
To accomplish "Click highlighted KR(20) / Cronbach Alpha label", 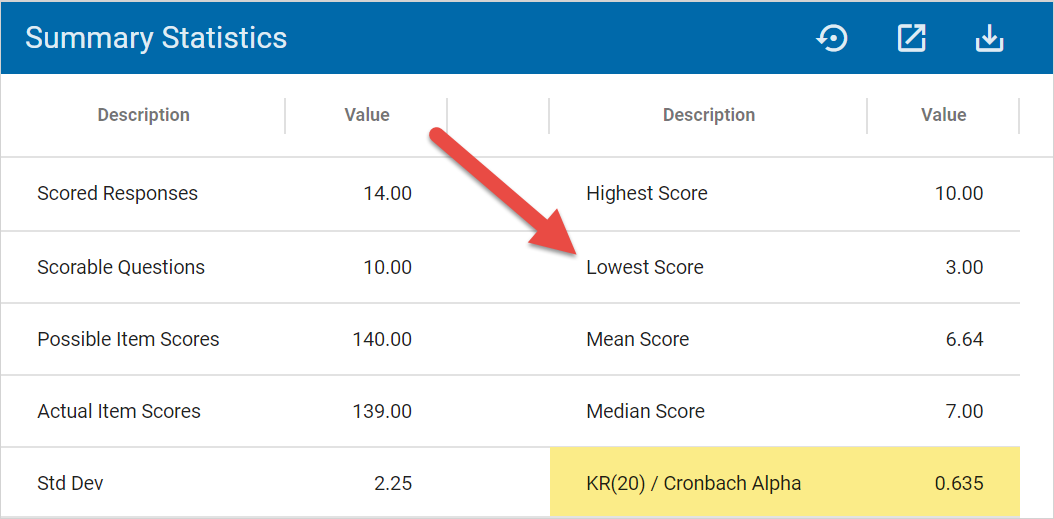I will [693, 483].
